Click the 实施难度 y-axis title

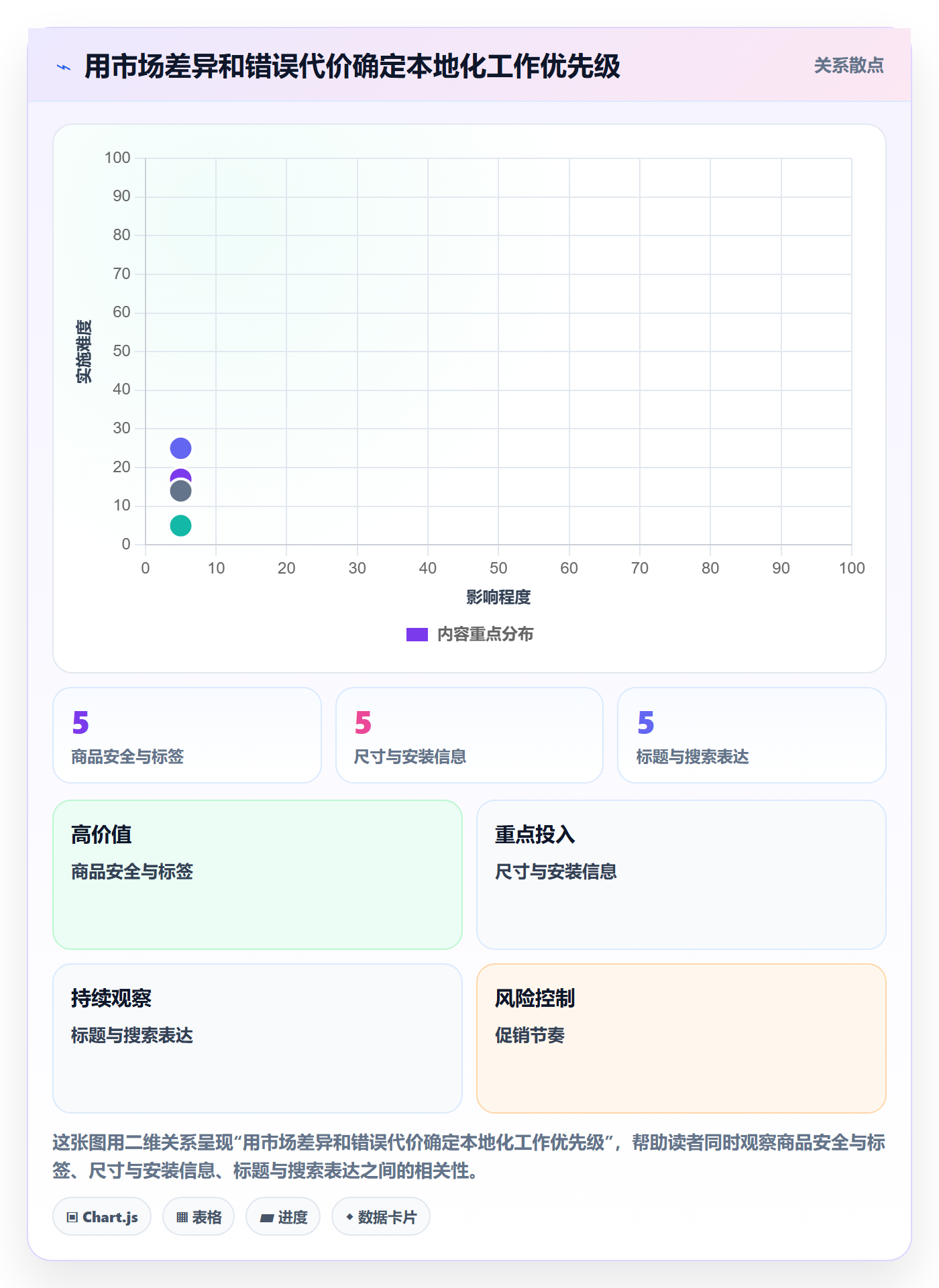click(x=84, y=352)
